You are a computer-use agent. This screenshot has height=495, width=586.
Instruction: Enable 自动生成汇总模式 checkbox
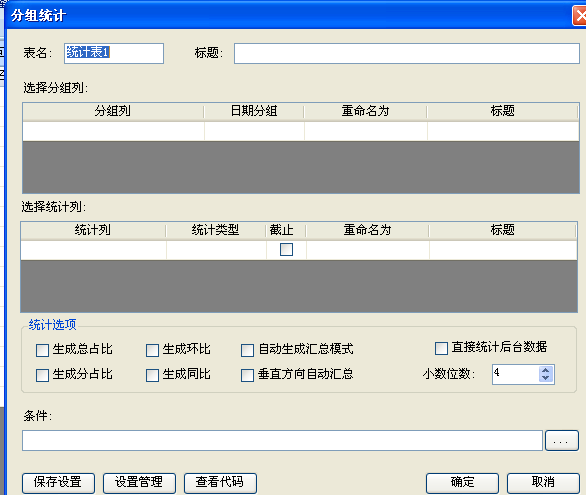point(247,350)
